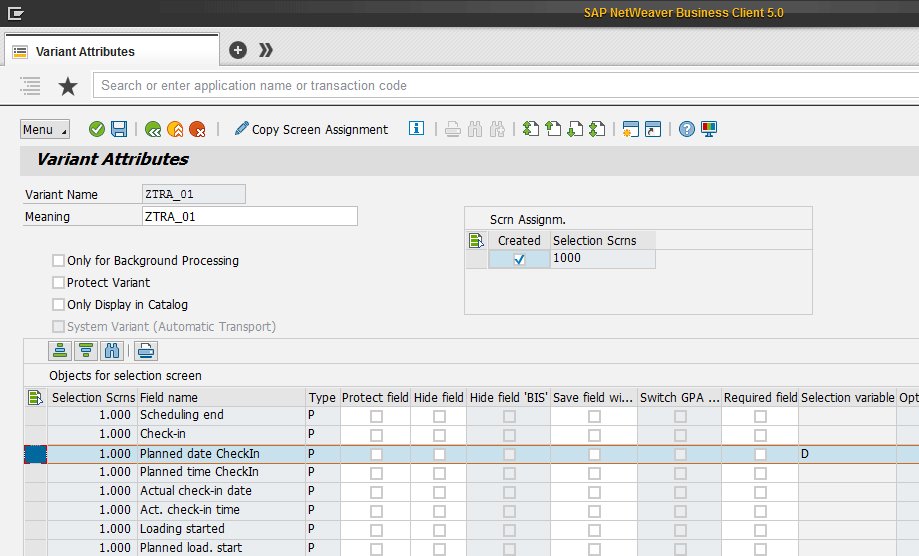Click the Variant Name field ZTRA_01
919x556 pixels.
[194, 194]
